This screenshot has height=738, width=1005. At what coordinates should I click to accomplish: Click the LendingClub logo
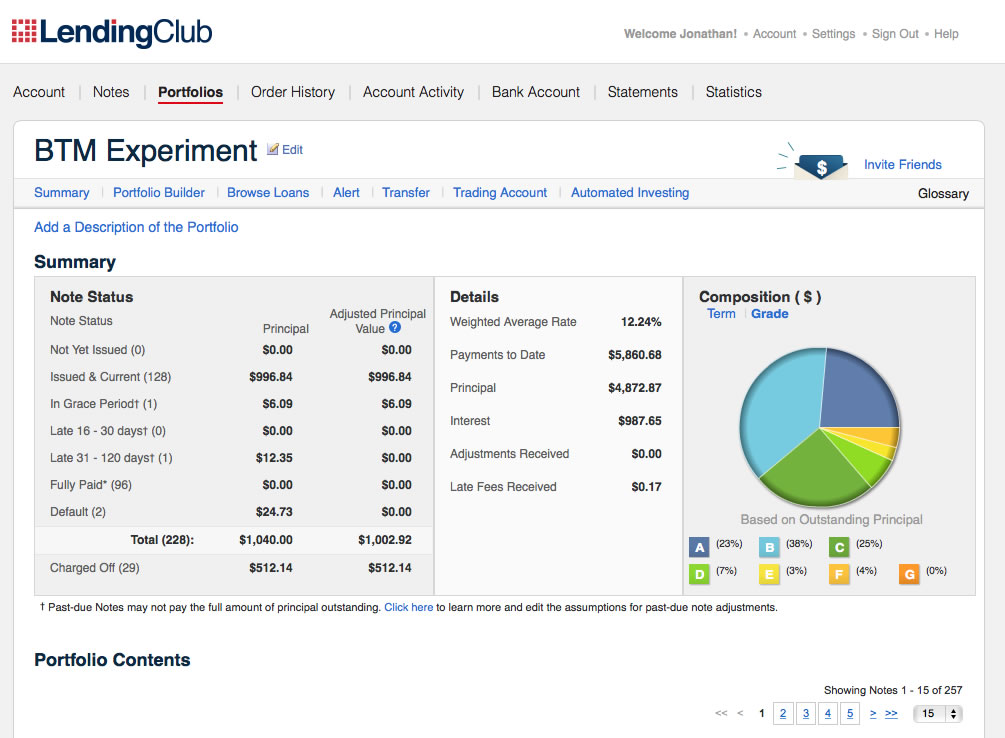click(112, 33)
